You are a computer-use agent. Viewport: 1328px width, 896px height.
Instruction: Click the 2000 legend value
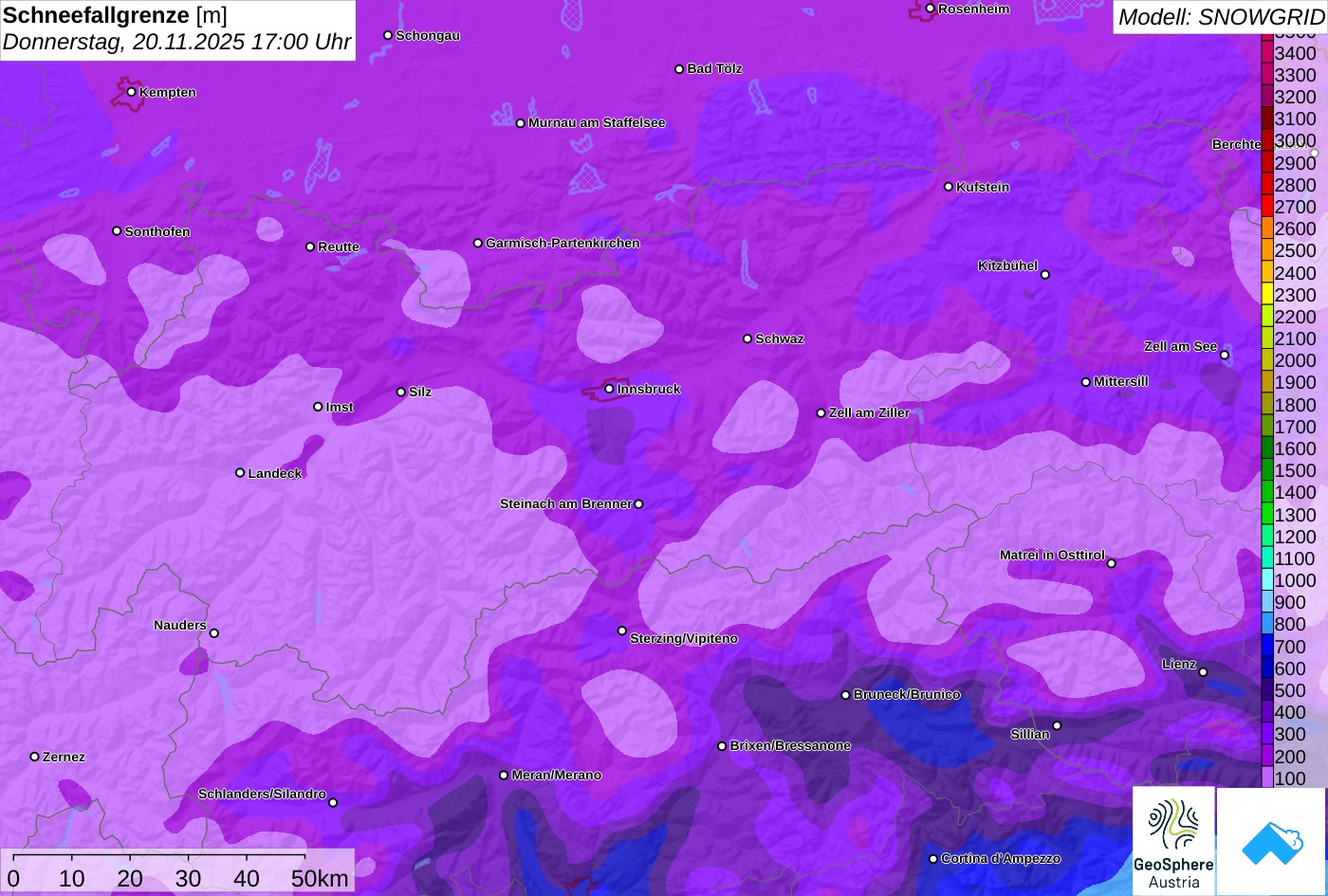pyautogui.click(x=1295, y=360)
